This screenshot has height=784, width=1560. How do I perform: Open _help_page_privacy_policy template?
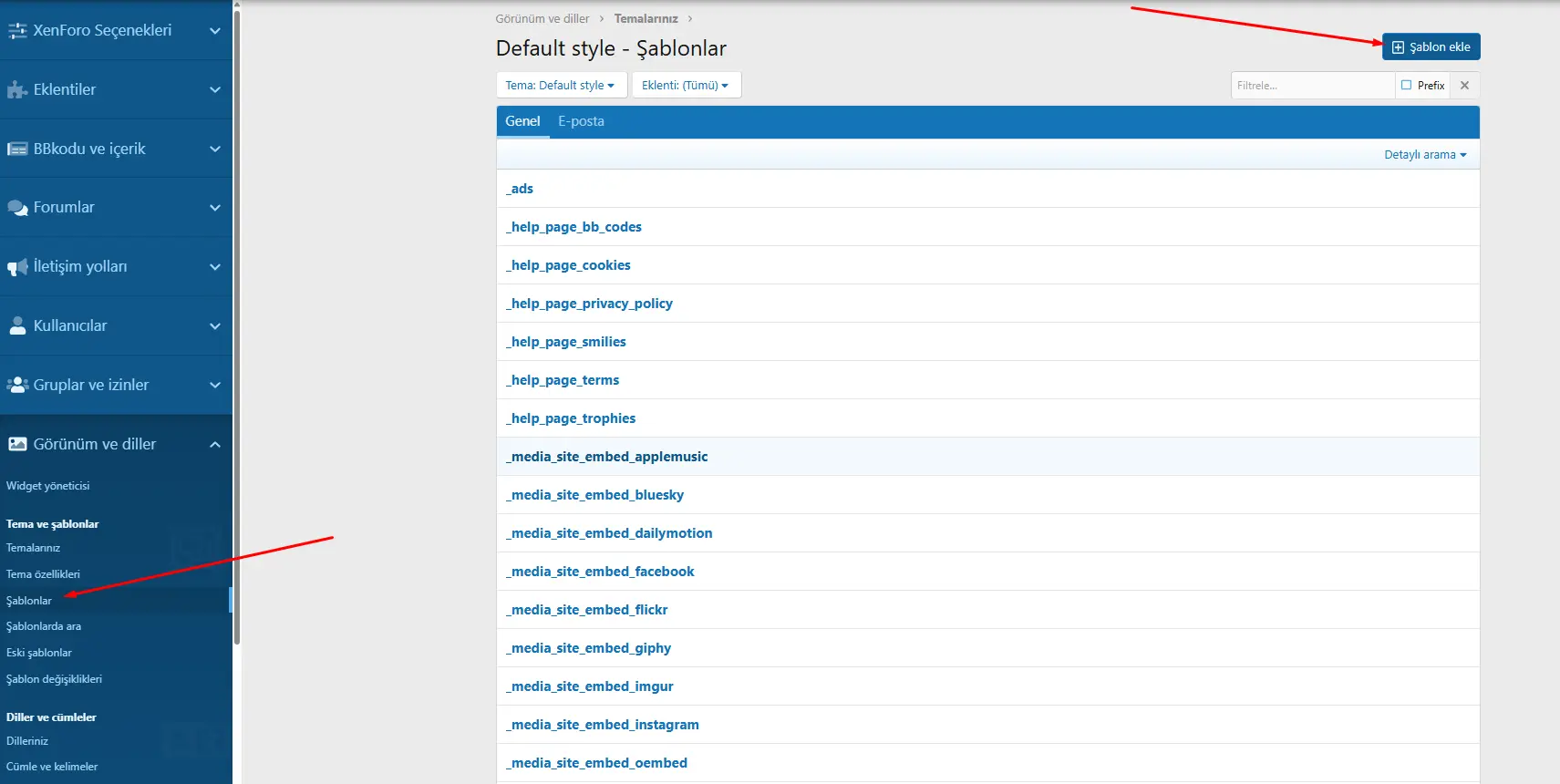click(589, 304)
